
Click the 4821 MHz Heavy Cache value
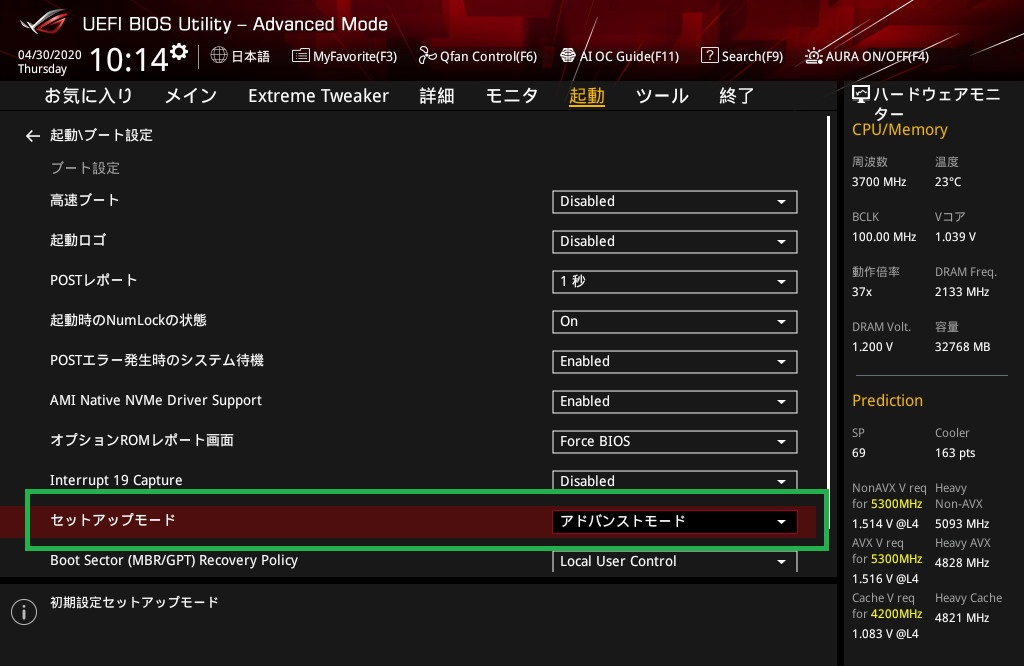pos(961,618)
